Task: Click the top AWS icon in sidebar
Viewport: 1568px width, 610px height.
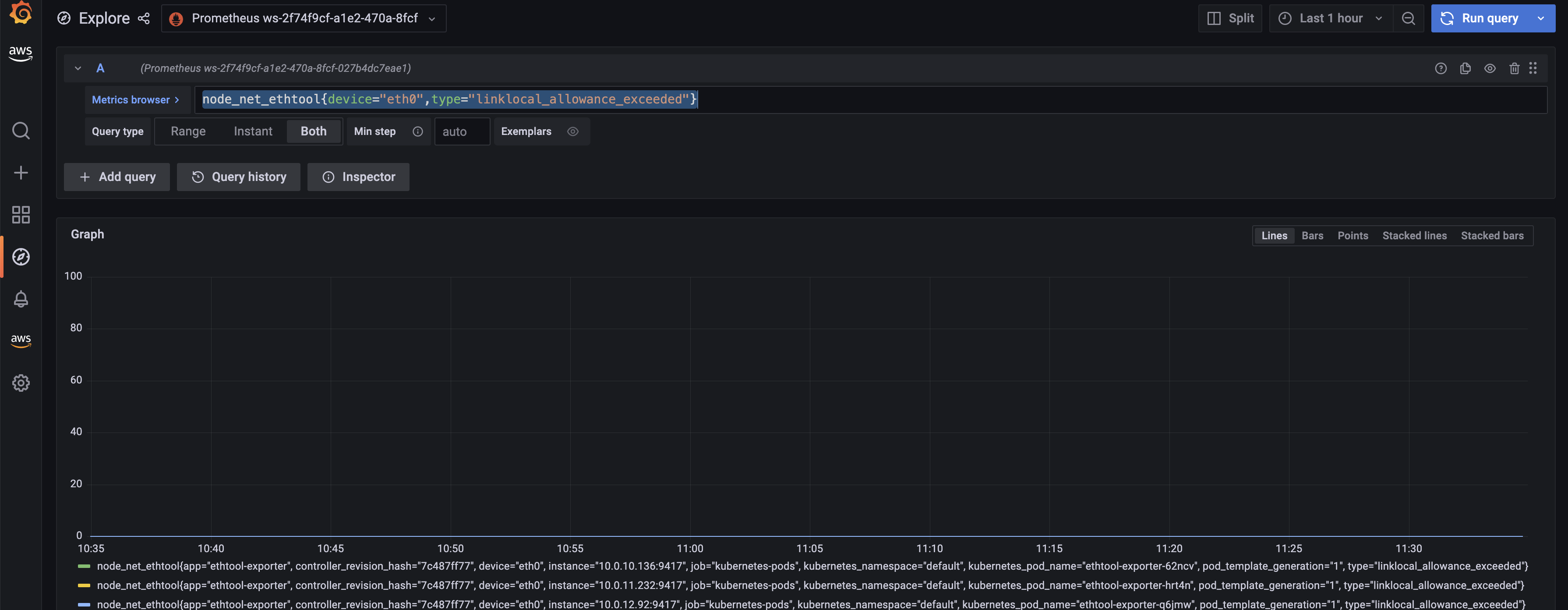Action: click(21, 53)
